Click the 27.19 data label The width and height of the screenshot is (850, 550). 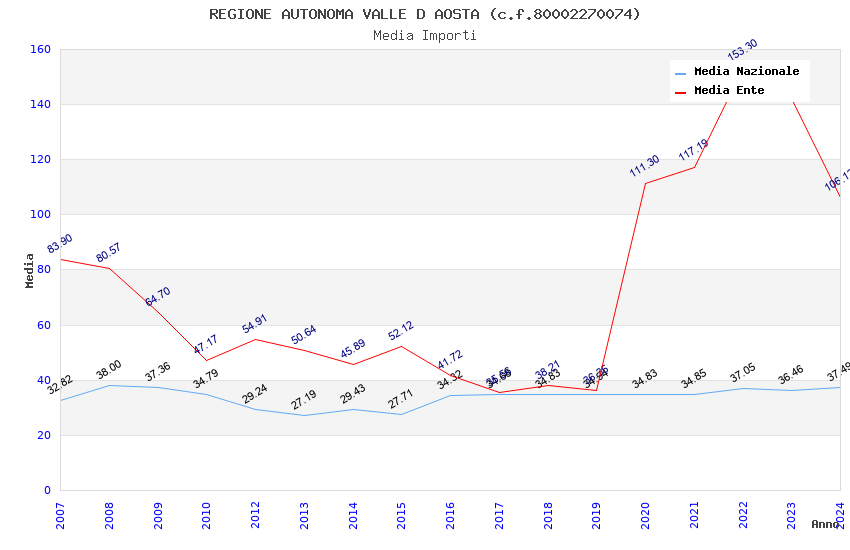pos(304,400)
